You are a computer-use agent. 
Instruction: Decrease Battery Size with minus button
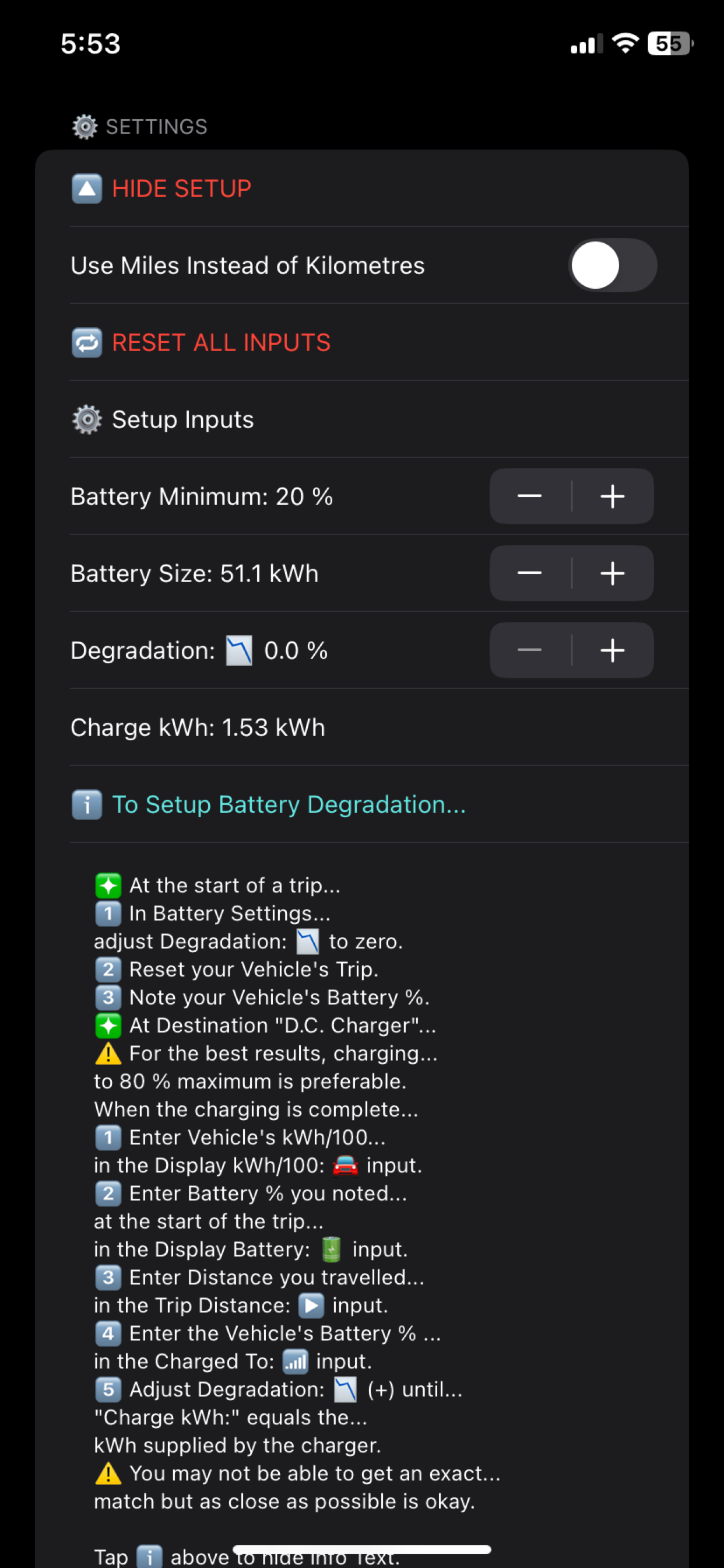click(530, 573)
